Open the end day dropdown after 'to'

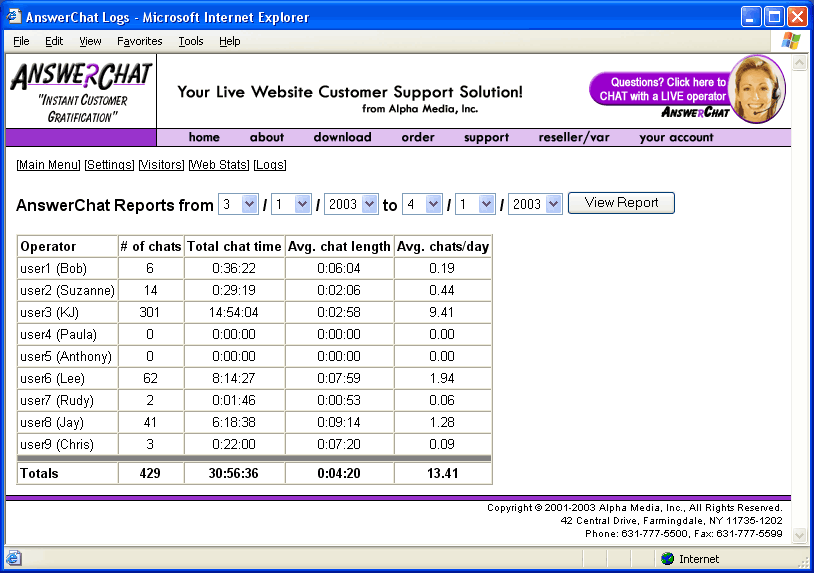(x=475, y=204)
